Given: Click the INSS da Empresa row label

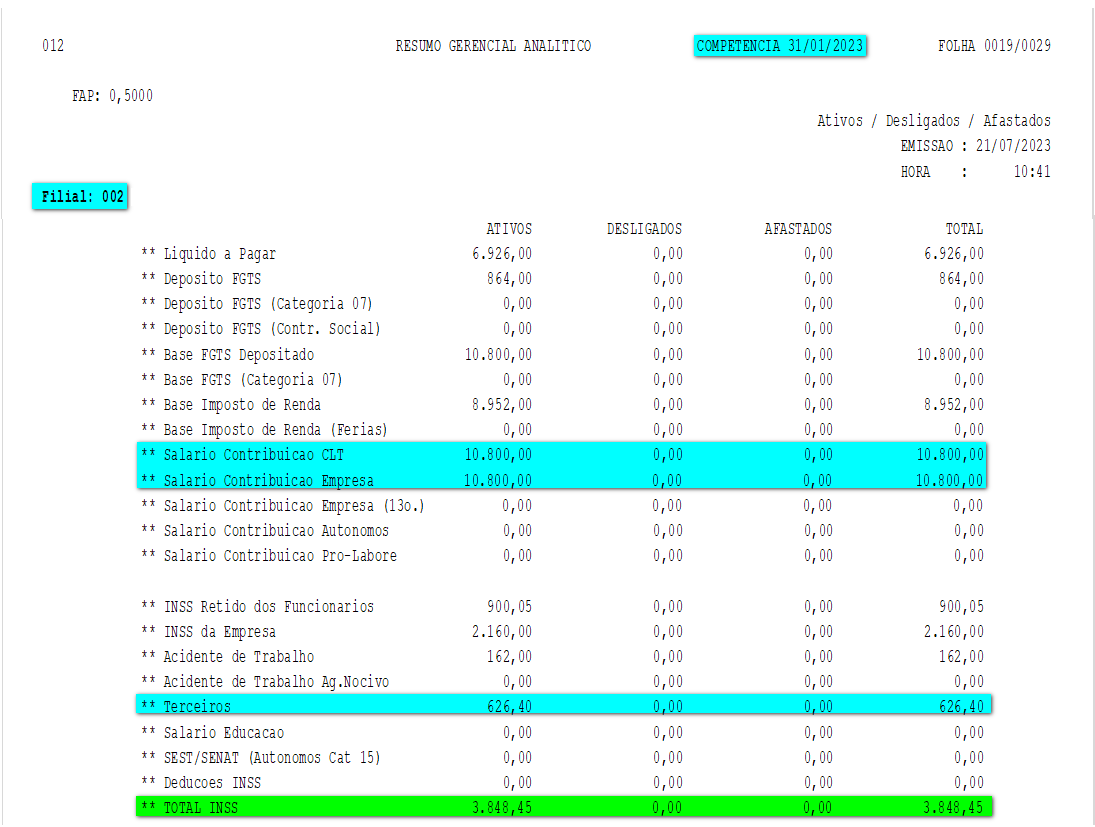Looking at the screenshot, I should point(220,632).
